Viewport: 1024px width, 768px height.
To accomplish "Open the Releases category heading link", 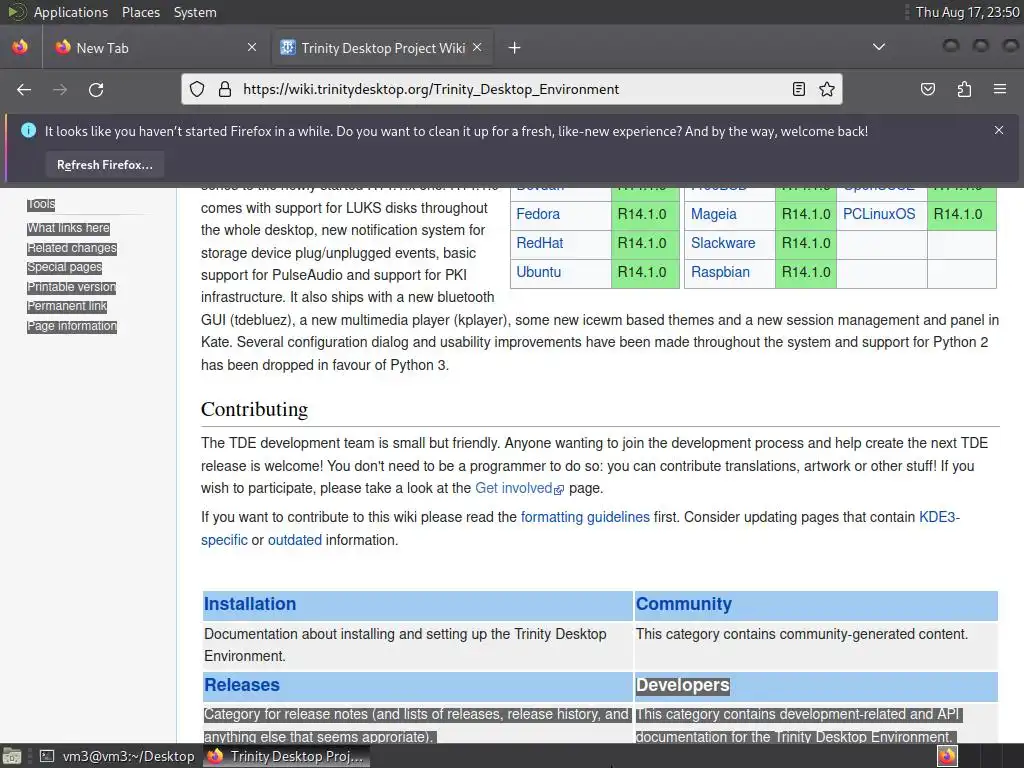I will click(242, 685).
